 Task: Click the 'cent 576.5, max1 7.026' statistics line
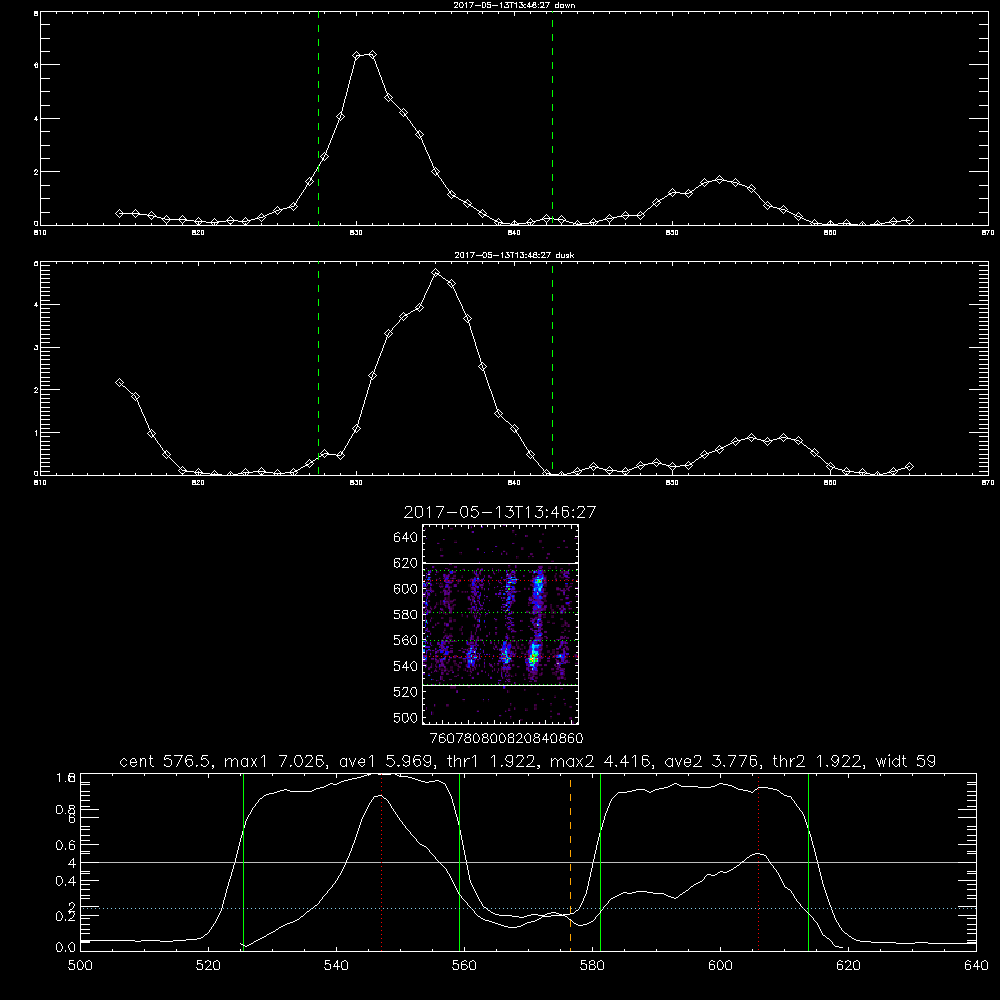527,761
